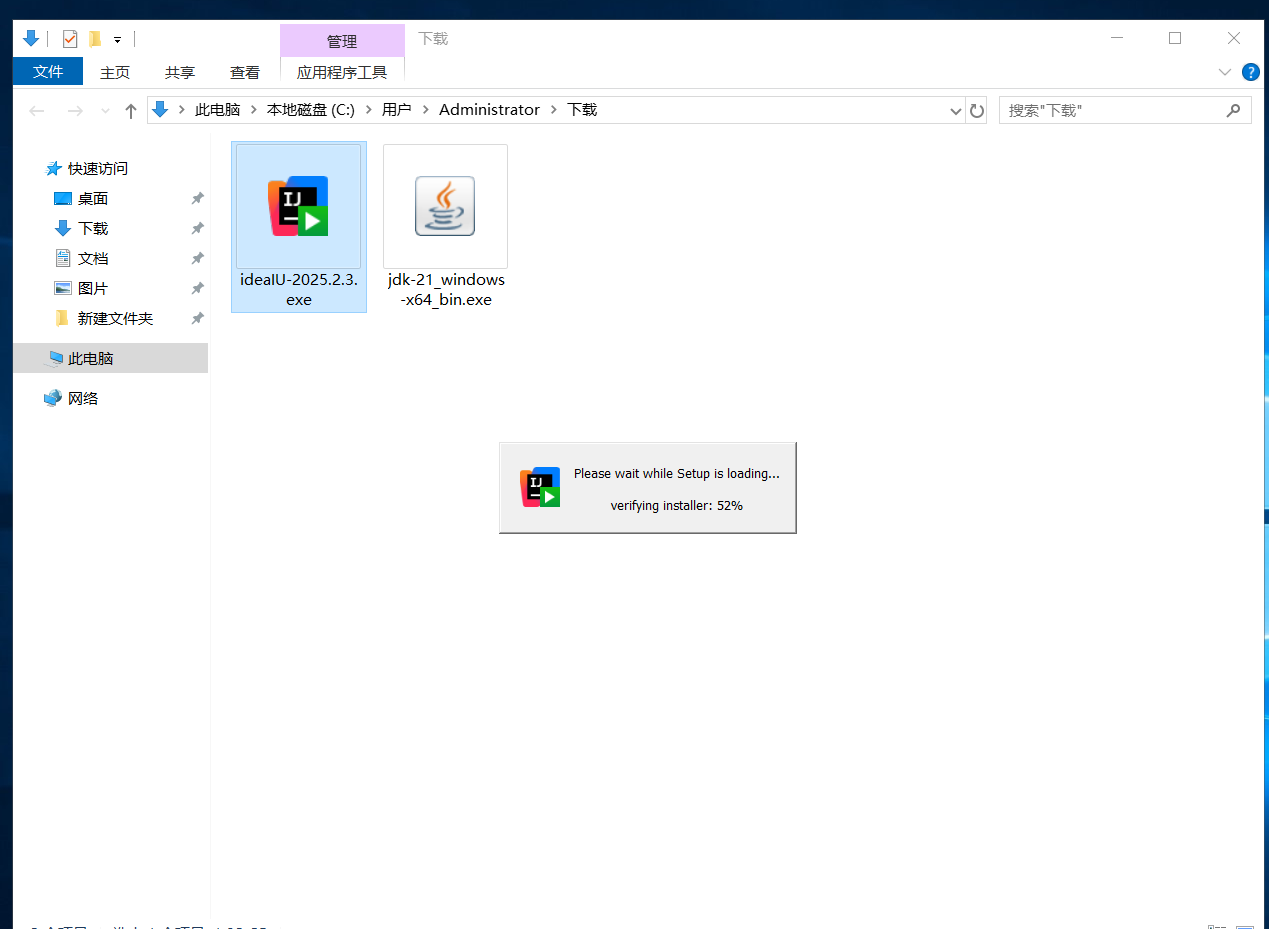Collapse the ribbon with the chevron toggle
The width and height of the screenshot is (1269, 929).
point(1224,72)
